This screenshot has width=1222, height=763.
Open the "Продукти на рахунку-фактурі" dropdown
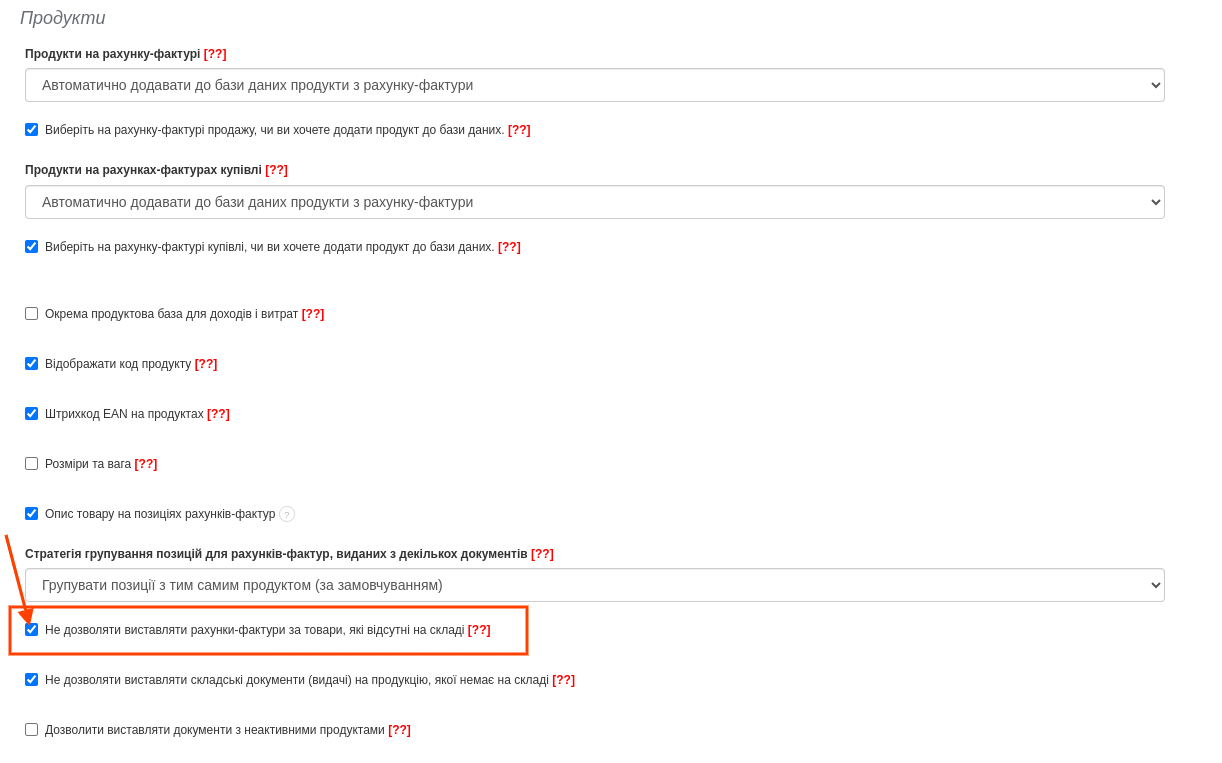(594, 85)
